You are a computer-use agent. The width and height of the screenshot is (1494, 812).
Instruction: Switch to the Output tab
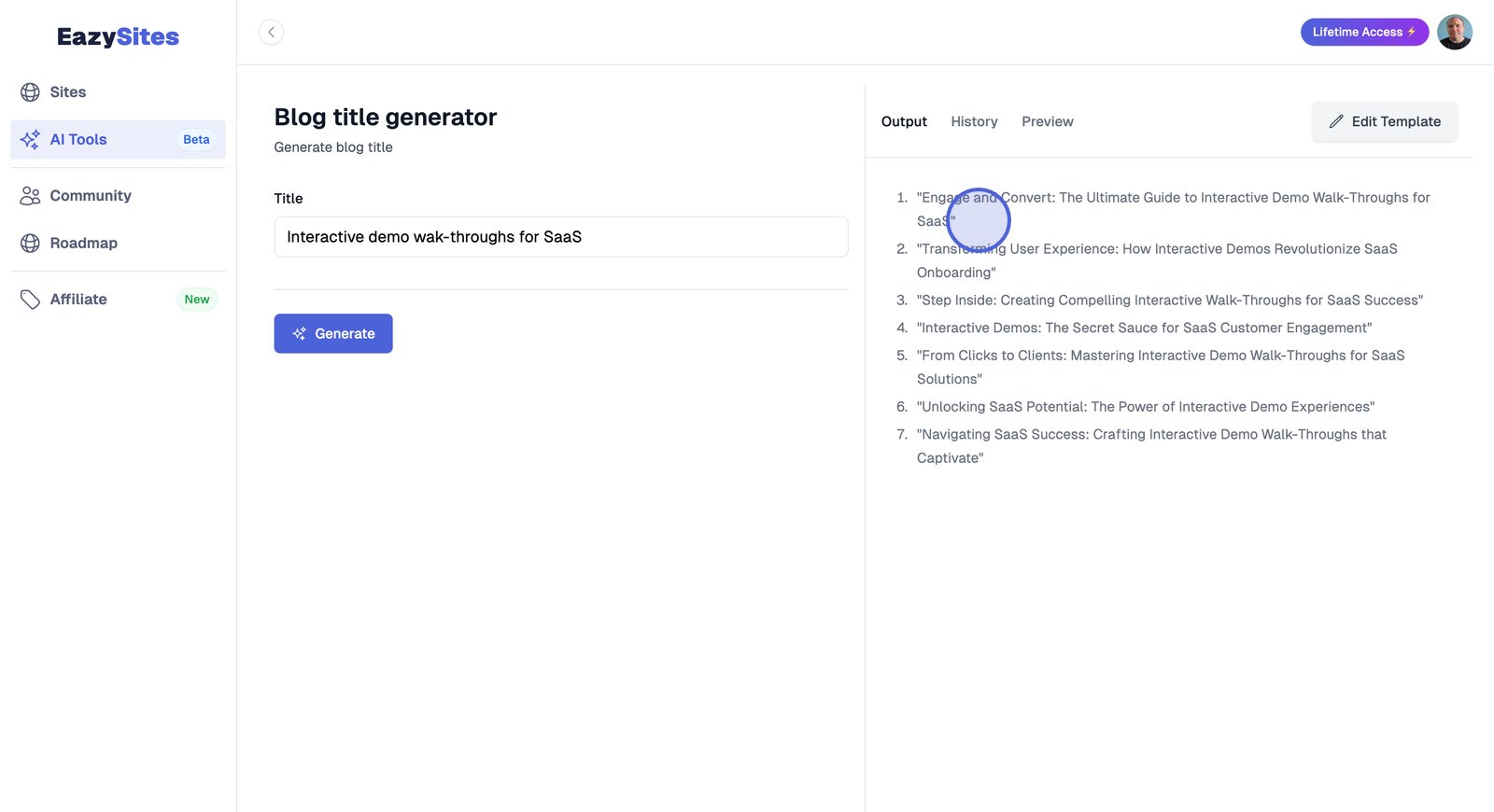(904, 121)
